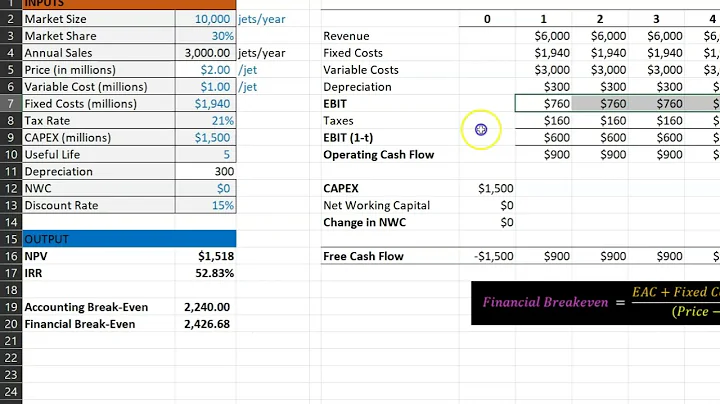This screenshot has height=404, width=720.
Task: Click the year 3 column heading
Action: (x=656, y=19)
